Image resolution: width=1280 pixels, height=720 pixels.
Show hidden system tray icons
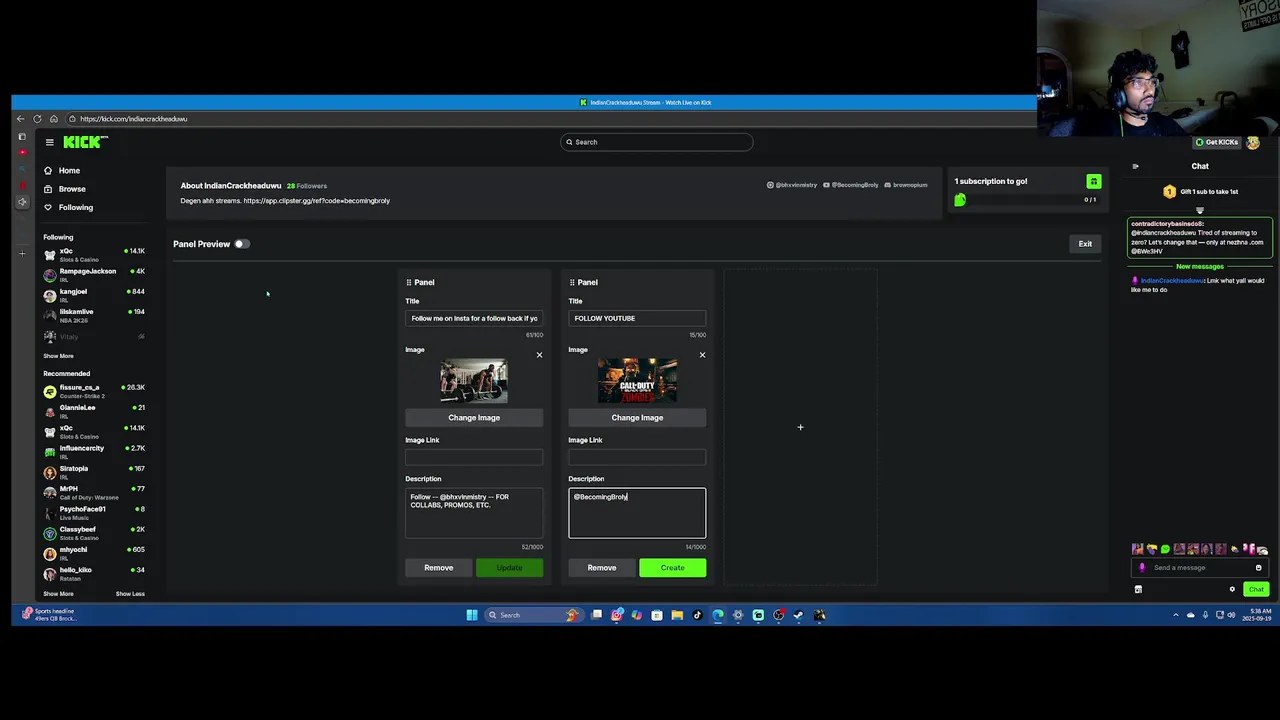[x=1176, y=615]
